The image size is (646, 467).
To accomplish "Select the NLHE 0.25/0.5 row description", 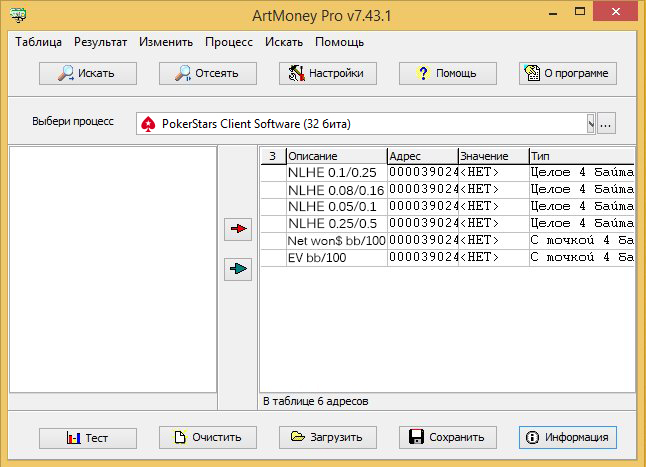I will click(x=337, y=224).
